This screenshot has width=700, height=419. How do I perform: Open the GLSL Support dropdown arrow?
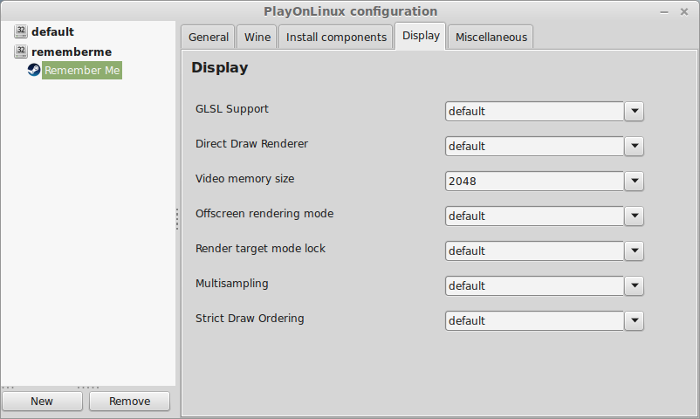coord(634,111)
